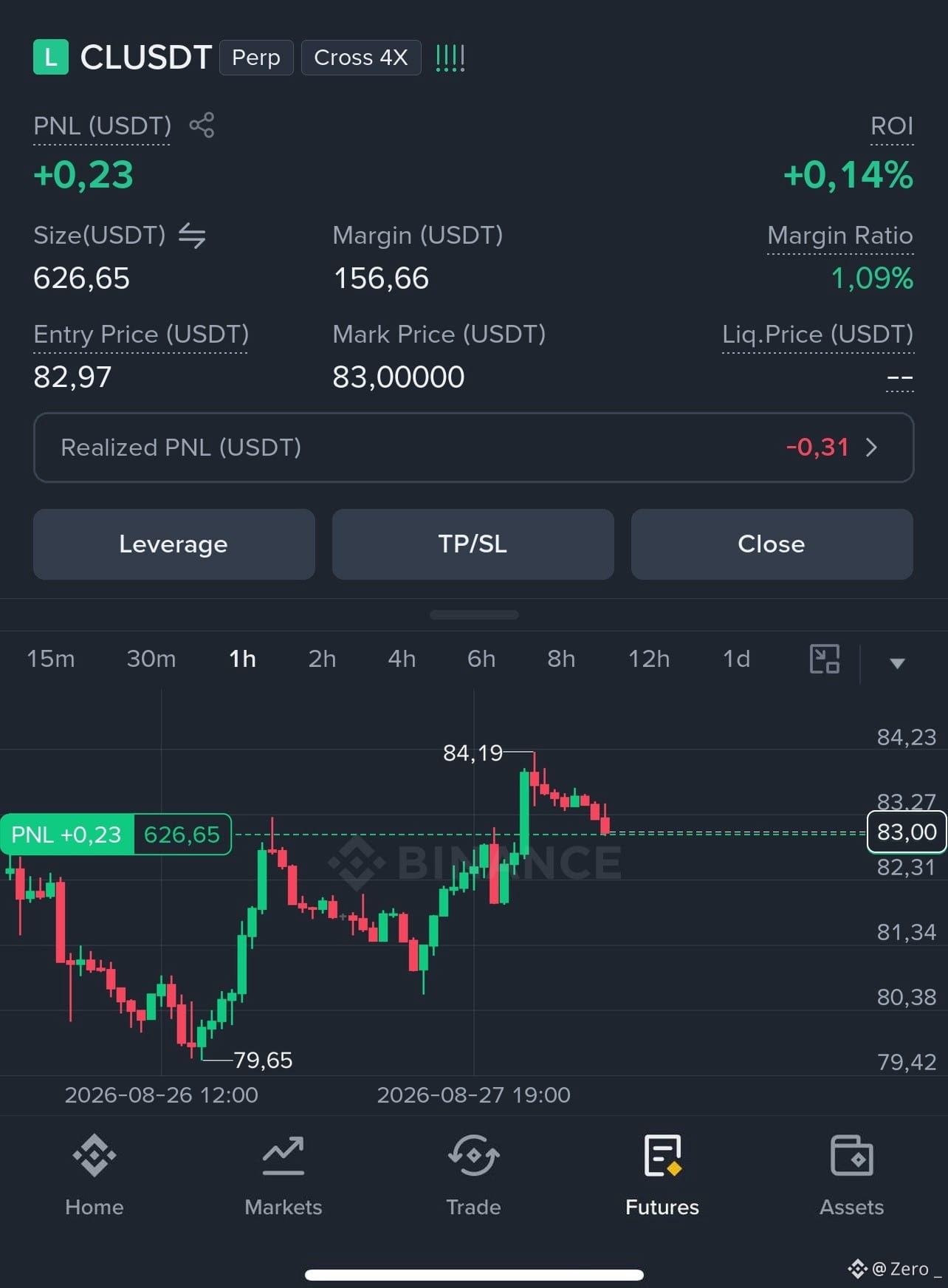Tap the Liq.Price (USDT) label
Screen dimensions: 948x1288
tap(818, 335)
